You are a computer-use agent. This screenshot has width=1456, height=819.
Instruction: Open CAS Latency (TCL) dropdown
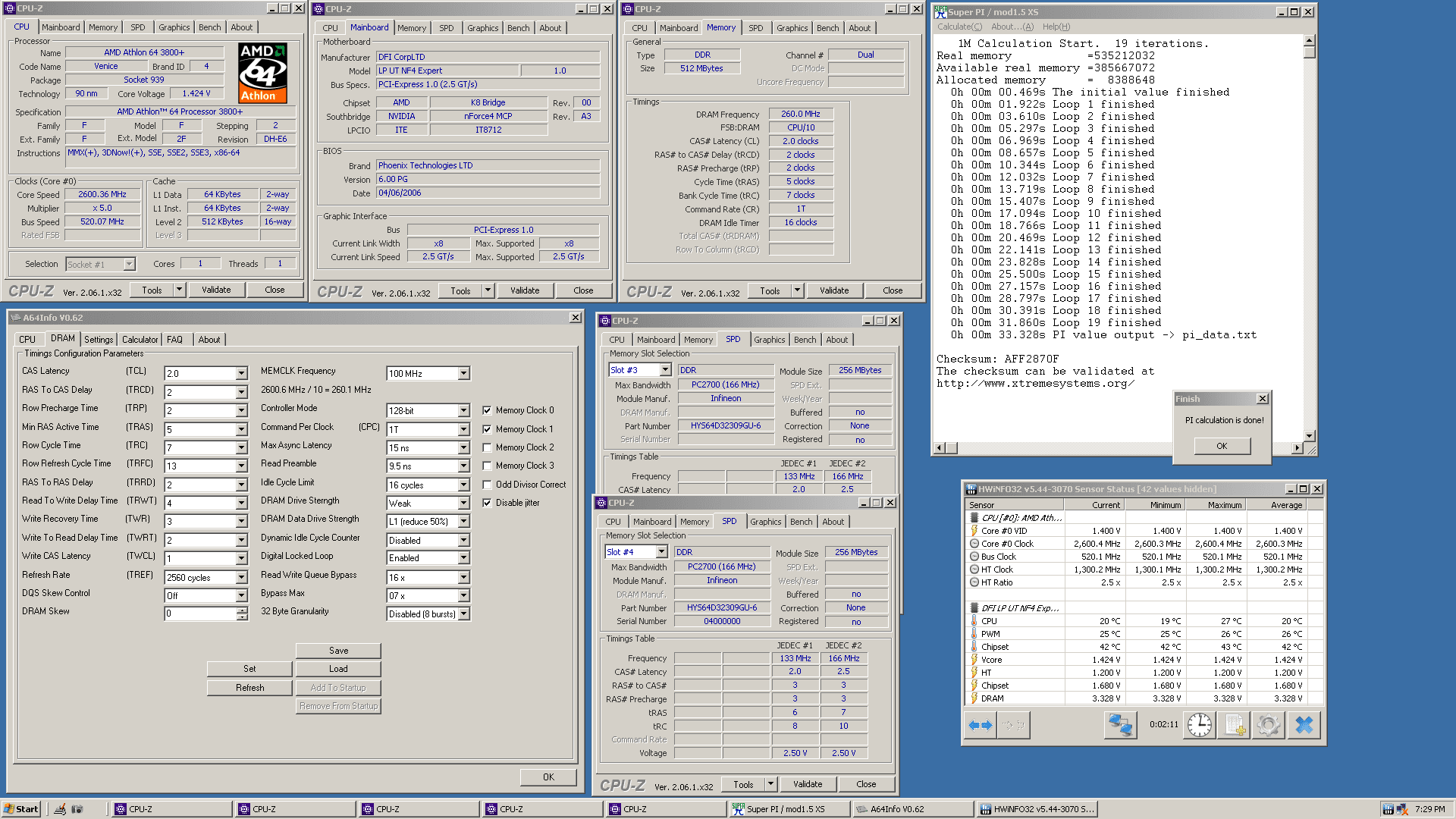[241, 374]
